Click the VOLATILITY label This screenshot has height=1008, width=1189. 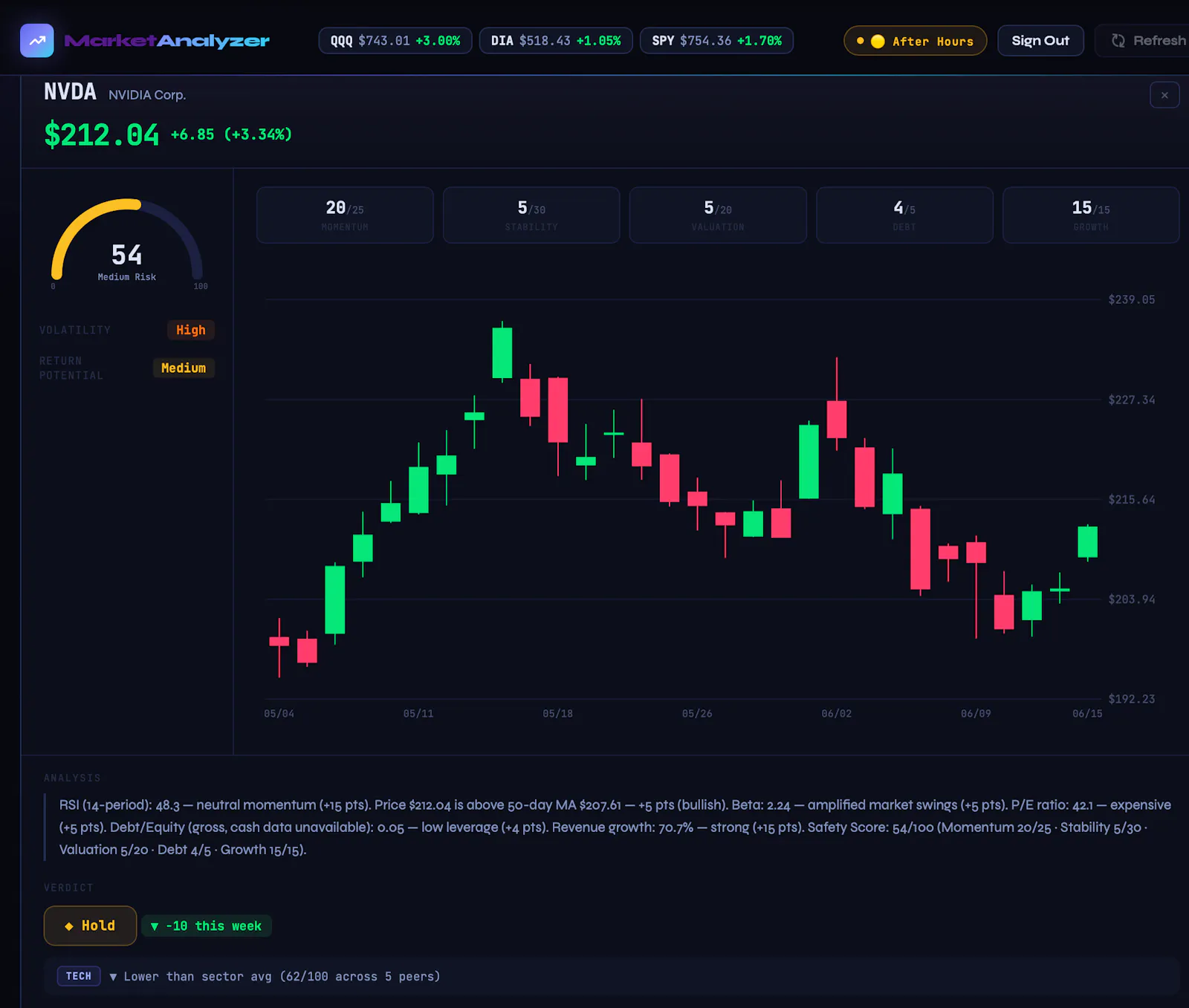(75, 330)
